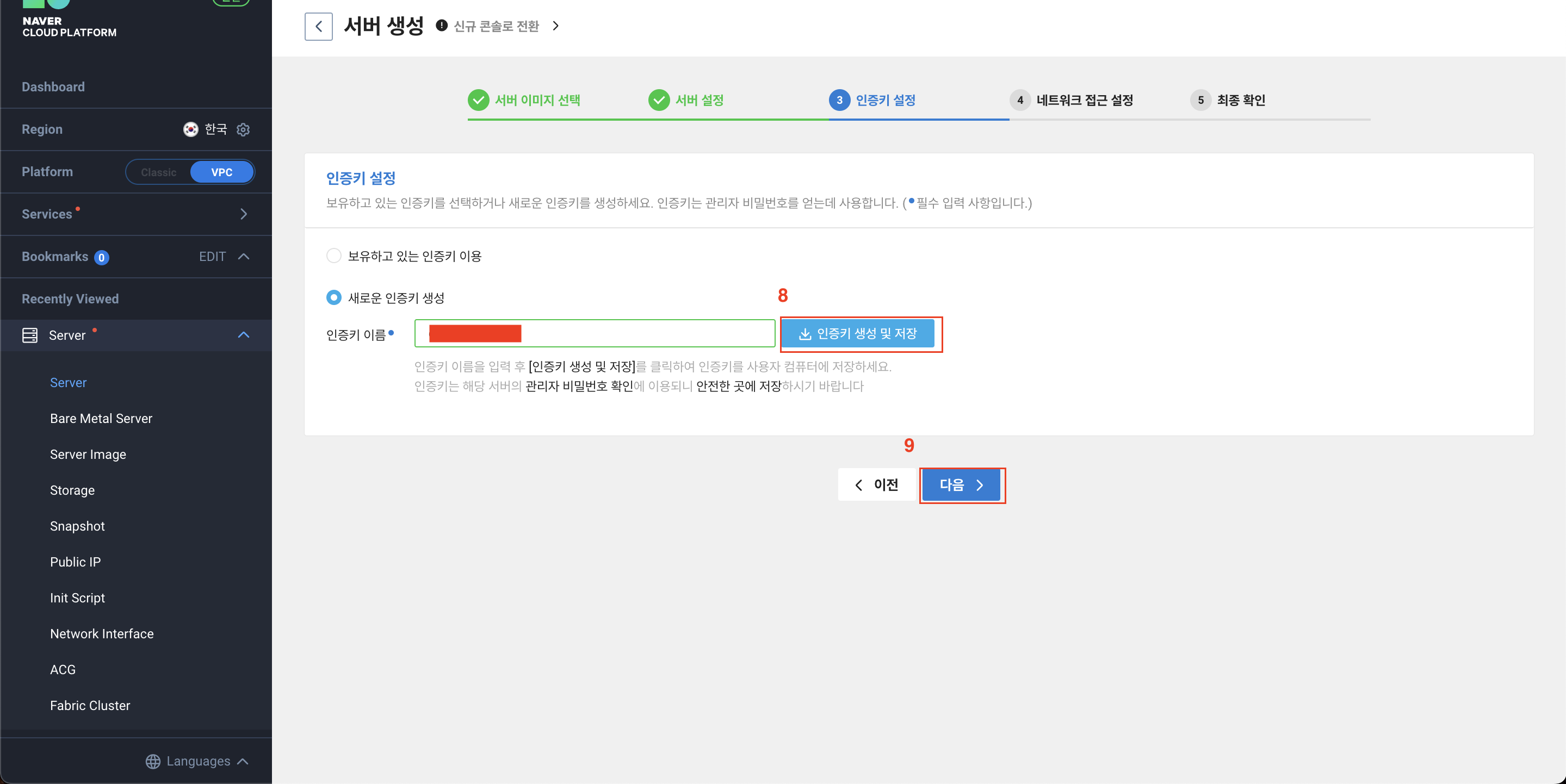Screen dimensions: 1566x784
Task: Click the Languages globe icon
Action: [153, 761]
